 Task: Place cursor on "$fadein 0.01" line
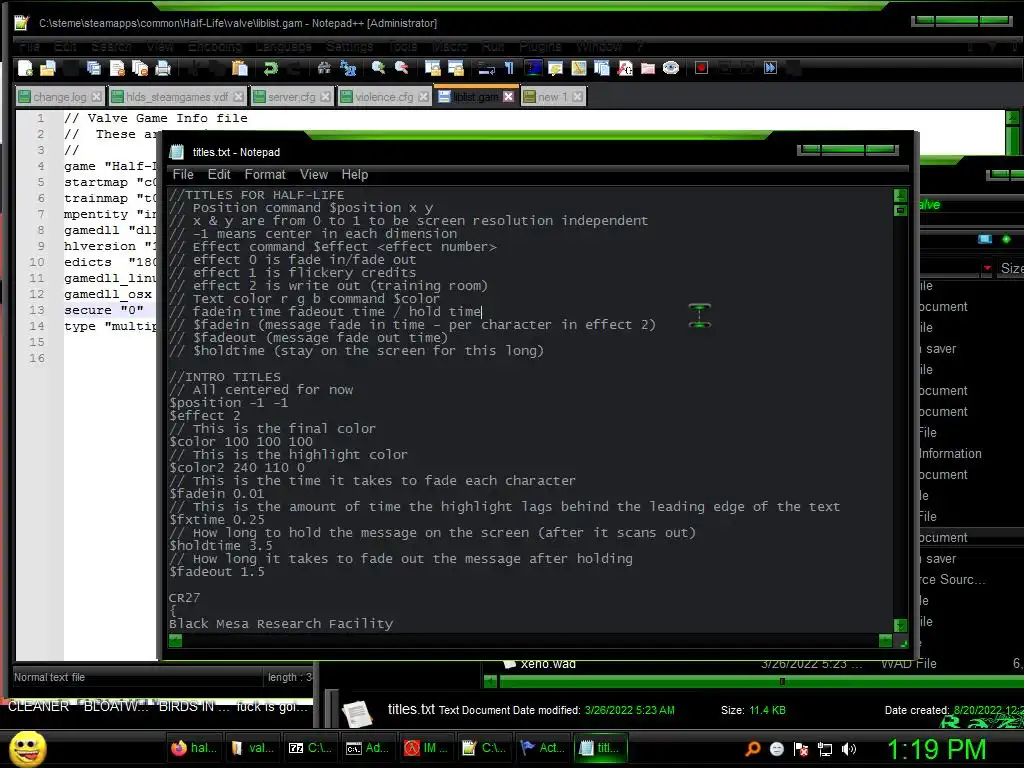coord(216,494)
